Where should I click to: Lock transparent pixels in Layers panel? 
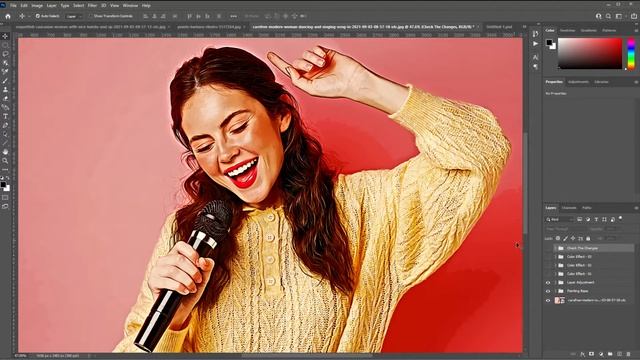(558, 238)
